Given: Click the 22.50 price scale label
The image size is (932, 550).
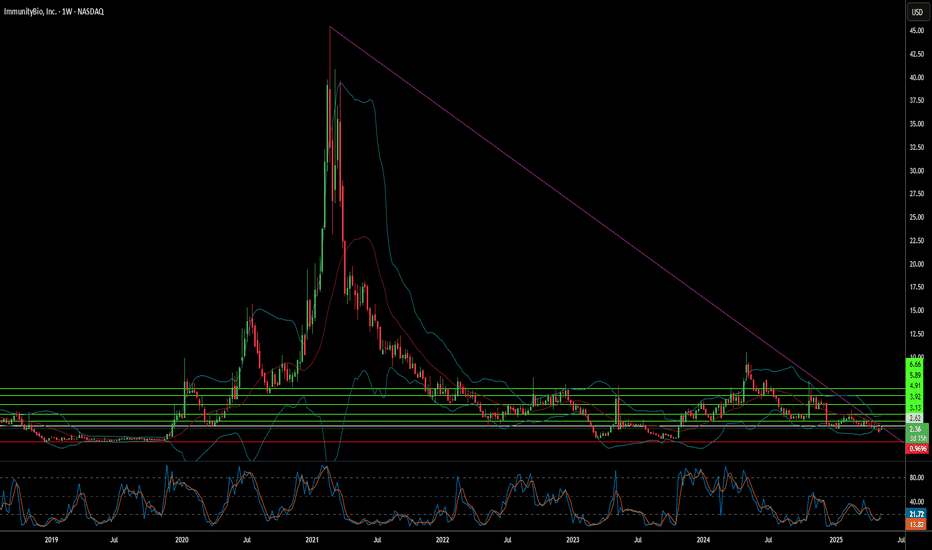Looking at the screenshot, I should coord(918,240).
